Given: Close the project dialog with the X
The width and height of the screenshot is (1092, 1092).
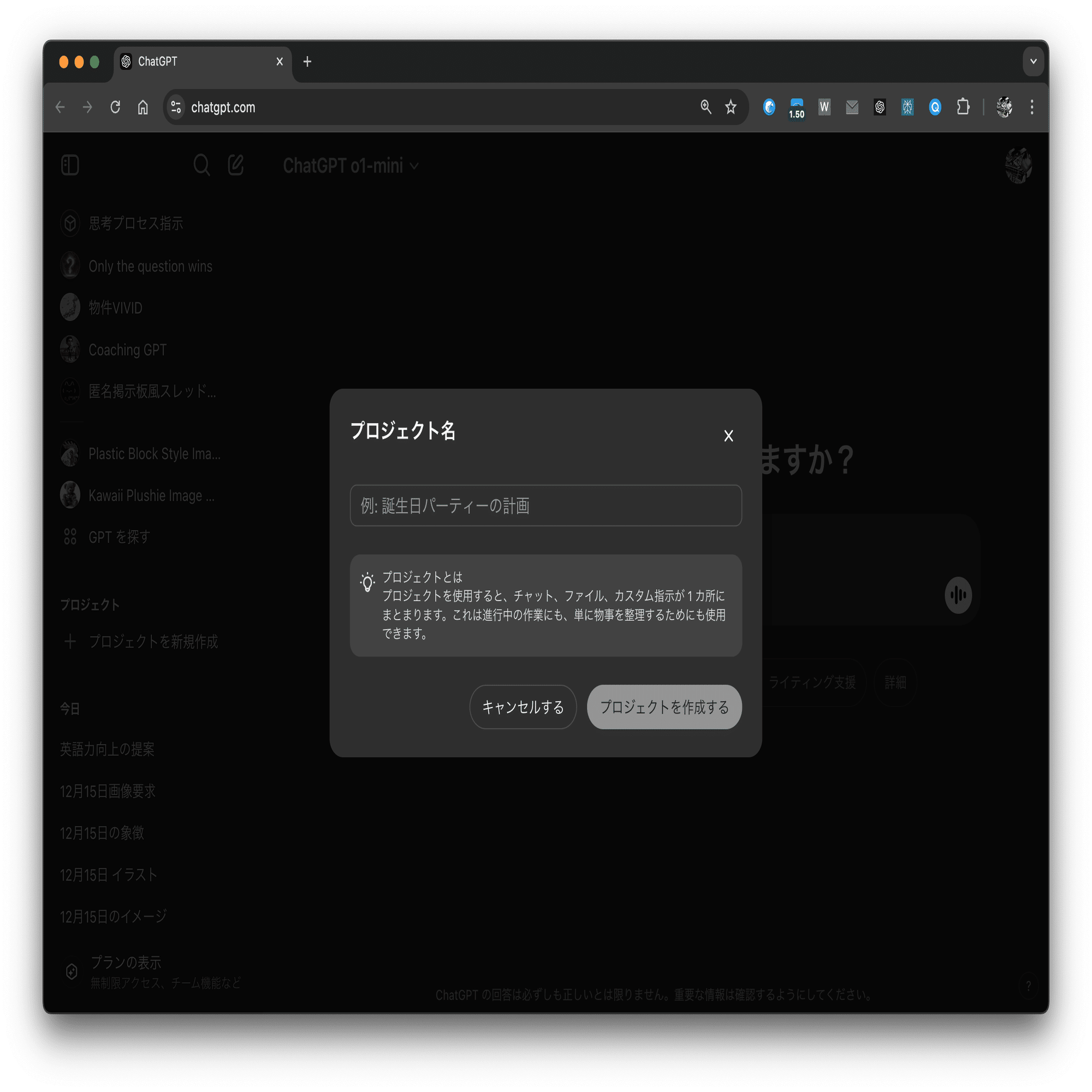Looking at the screenshot, I should (x=728, y=435).
